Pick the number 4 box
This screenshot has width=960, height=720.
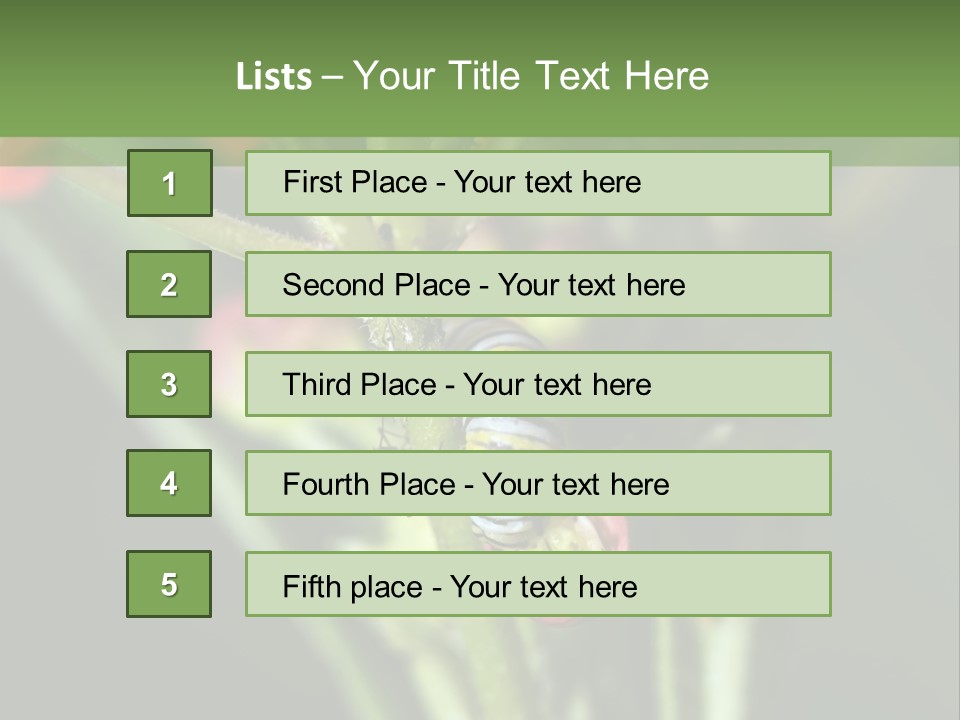169,483
